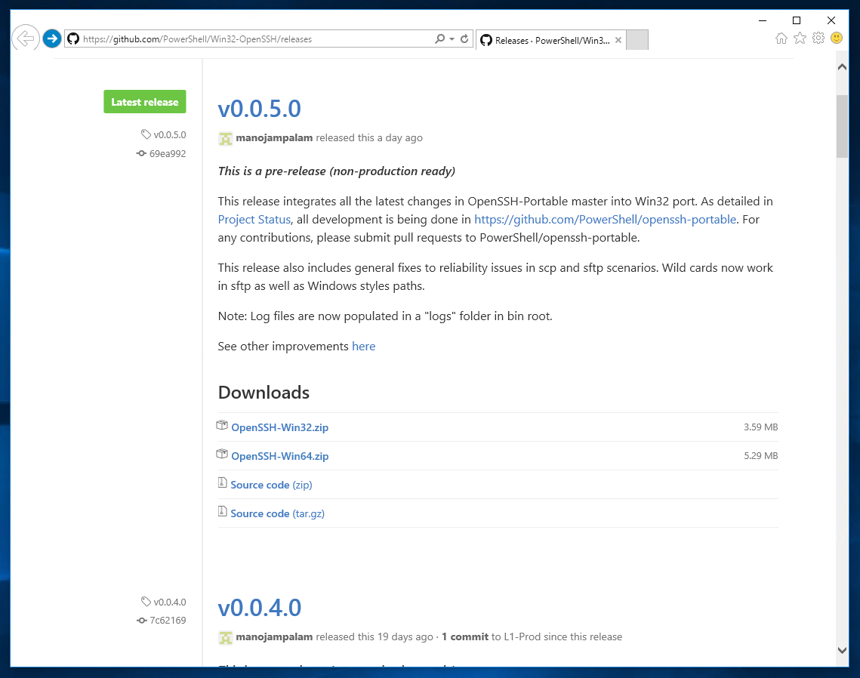Screen dimensions: 860x678
Task: Open the Tools gear icon
Action: coord(818,38)
